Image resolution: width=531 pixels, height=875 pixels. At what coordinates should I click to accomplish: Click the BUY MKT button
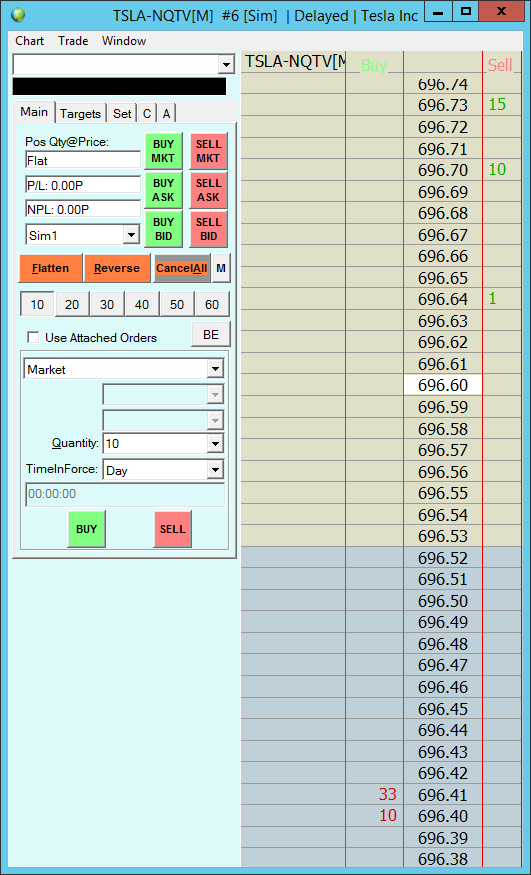click(163, 151)
